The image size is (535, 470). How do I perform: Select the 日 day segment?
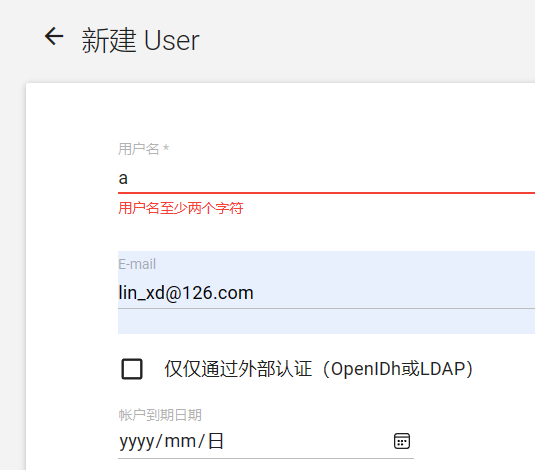(x=216, y=441)
